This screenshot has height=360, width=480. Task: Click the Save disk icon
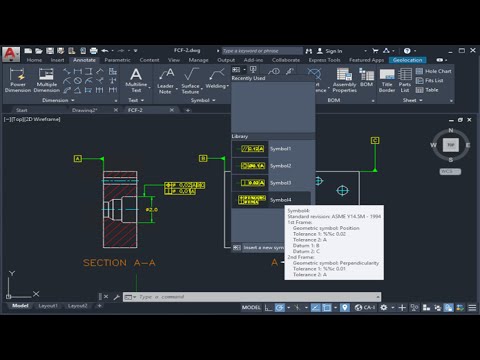(50, 51)
